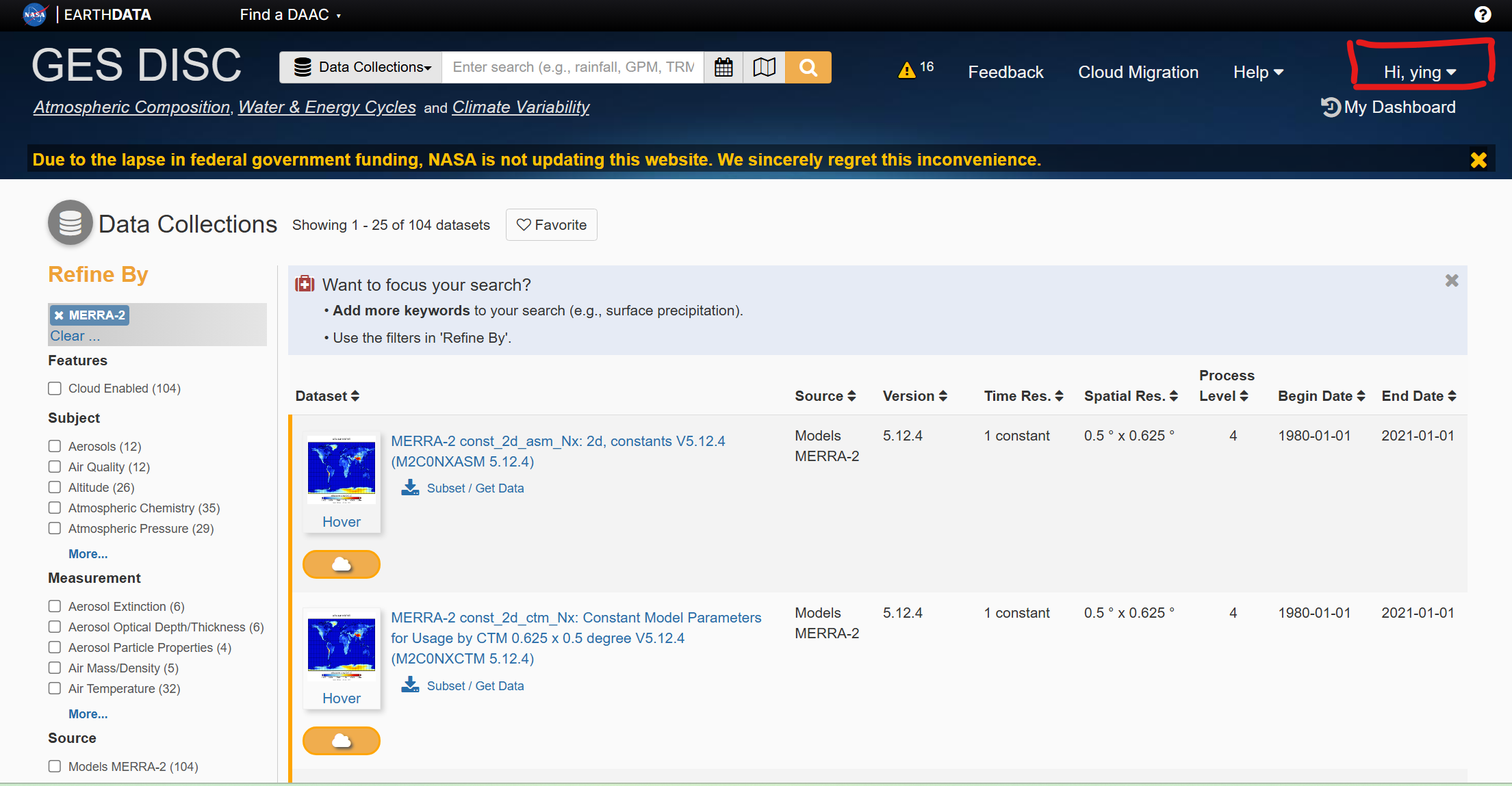Dismiss the yellow funding banner X
Screen dimensions: 1512x786
1478,160
